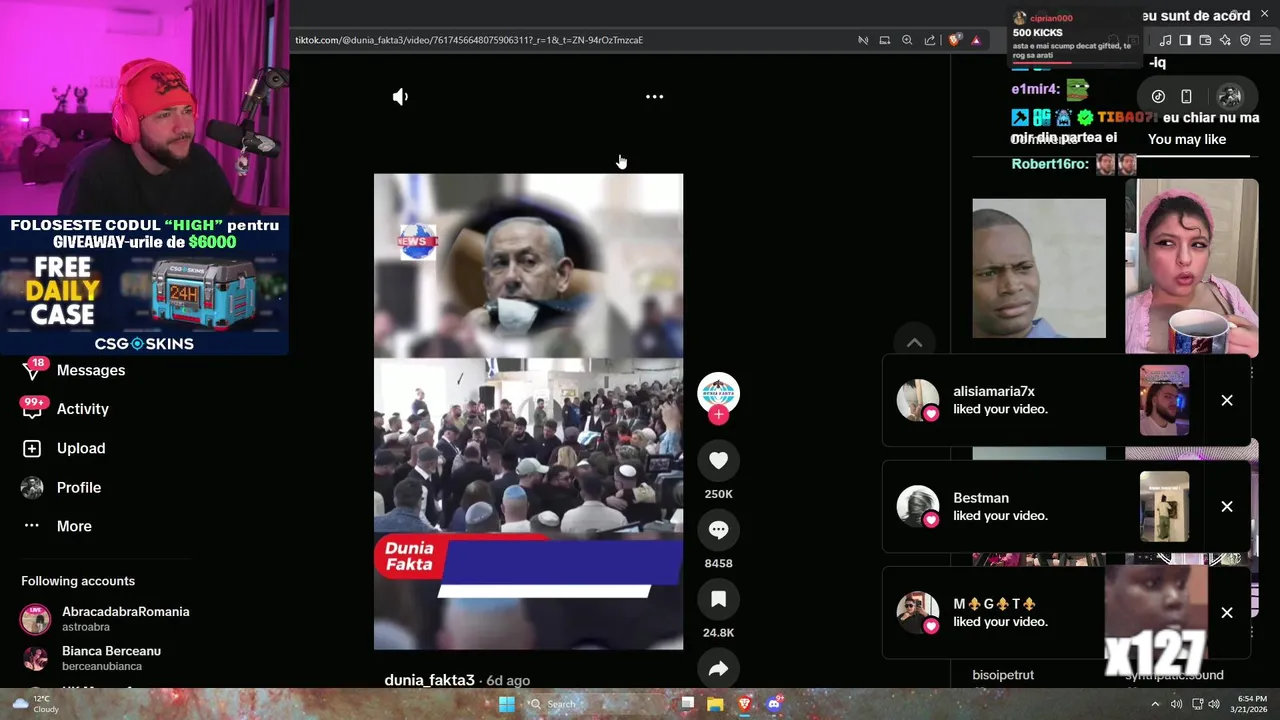Open profile avatar in top-right pill
Viewport: 1280px width, 720px height.
pyautogui.click(x=1230, y=96)
